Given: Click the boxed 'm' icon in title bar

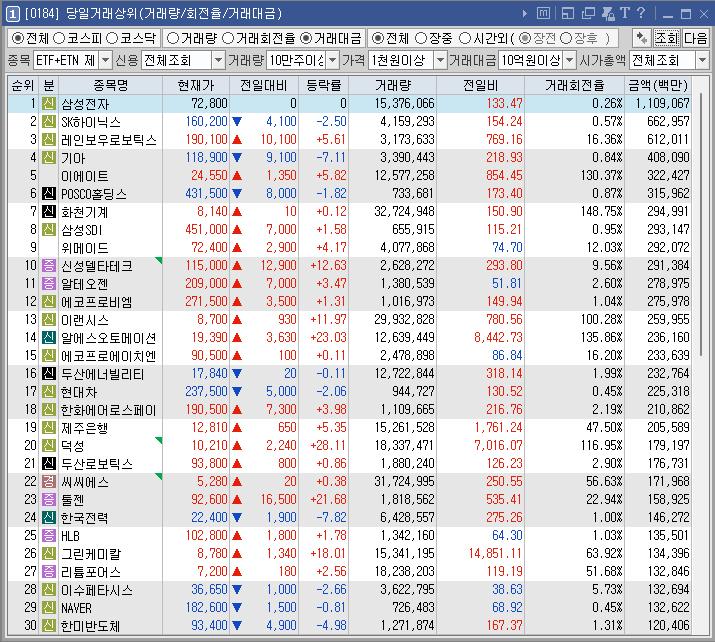Looking at the screenshot, I should pyautogui.click(x=543, y=13).
